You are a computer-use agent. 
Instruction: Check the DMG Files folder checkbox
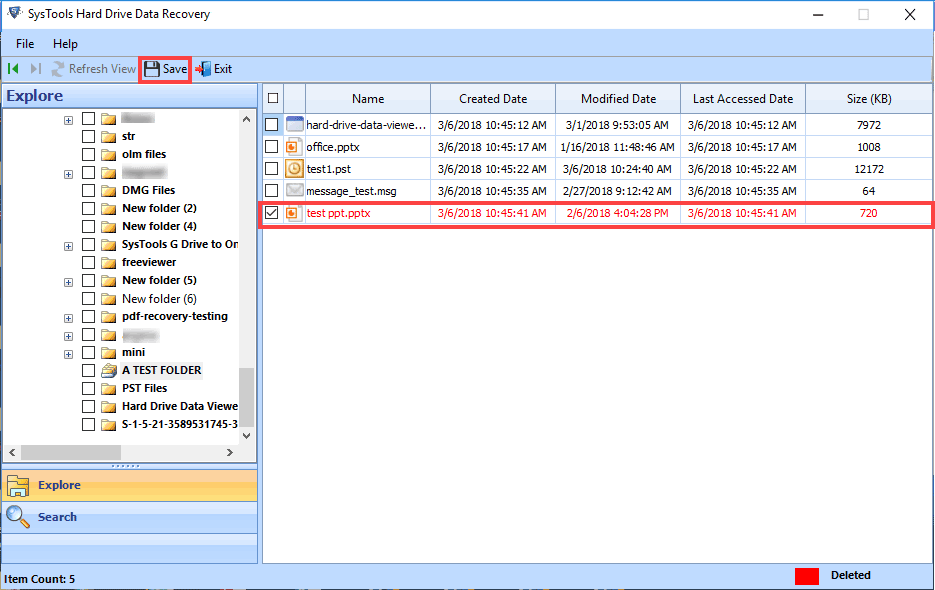[88, 190]
